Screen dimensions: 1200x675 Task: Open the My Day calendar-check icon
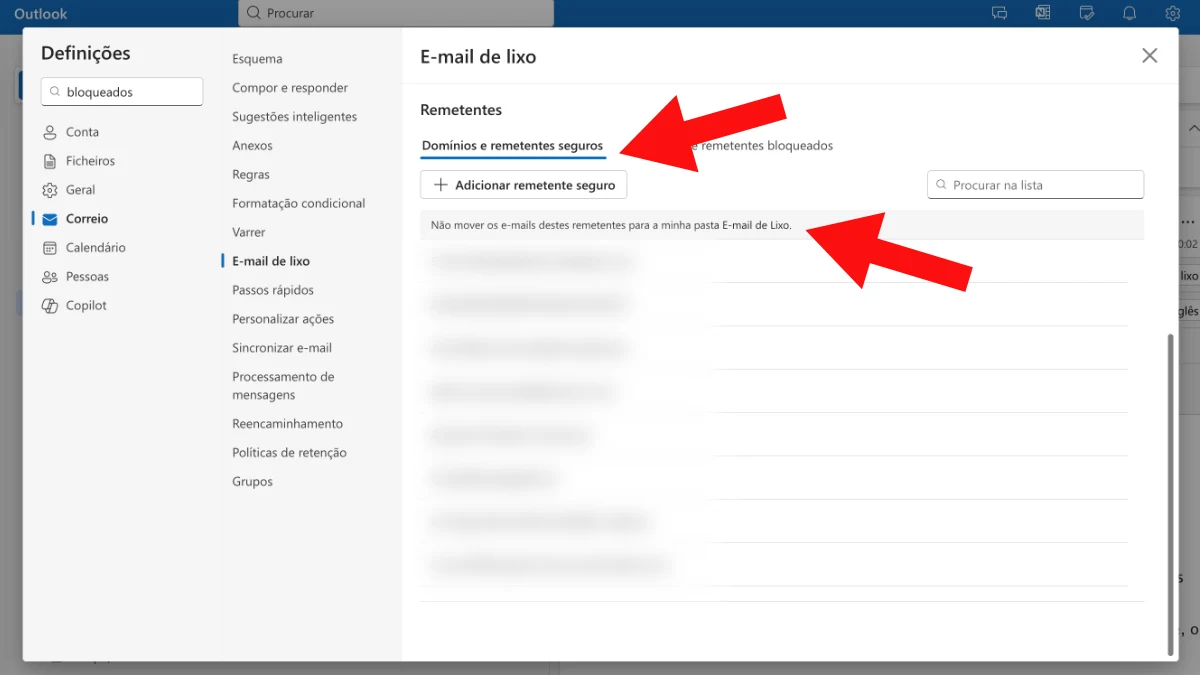(1087, 13)
